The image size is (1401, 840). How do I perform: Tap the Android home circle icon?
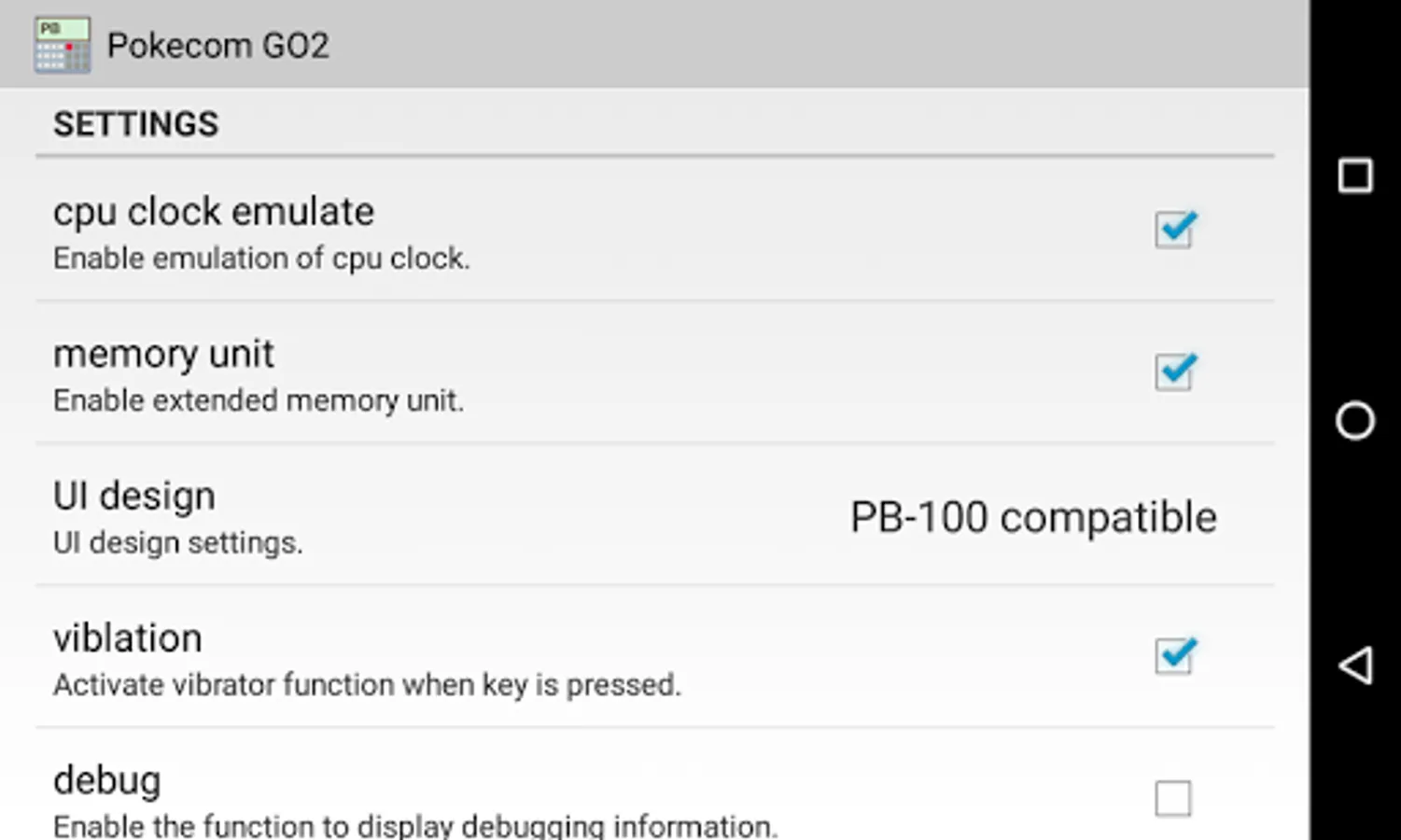1354,421
